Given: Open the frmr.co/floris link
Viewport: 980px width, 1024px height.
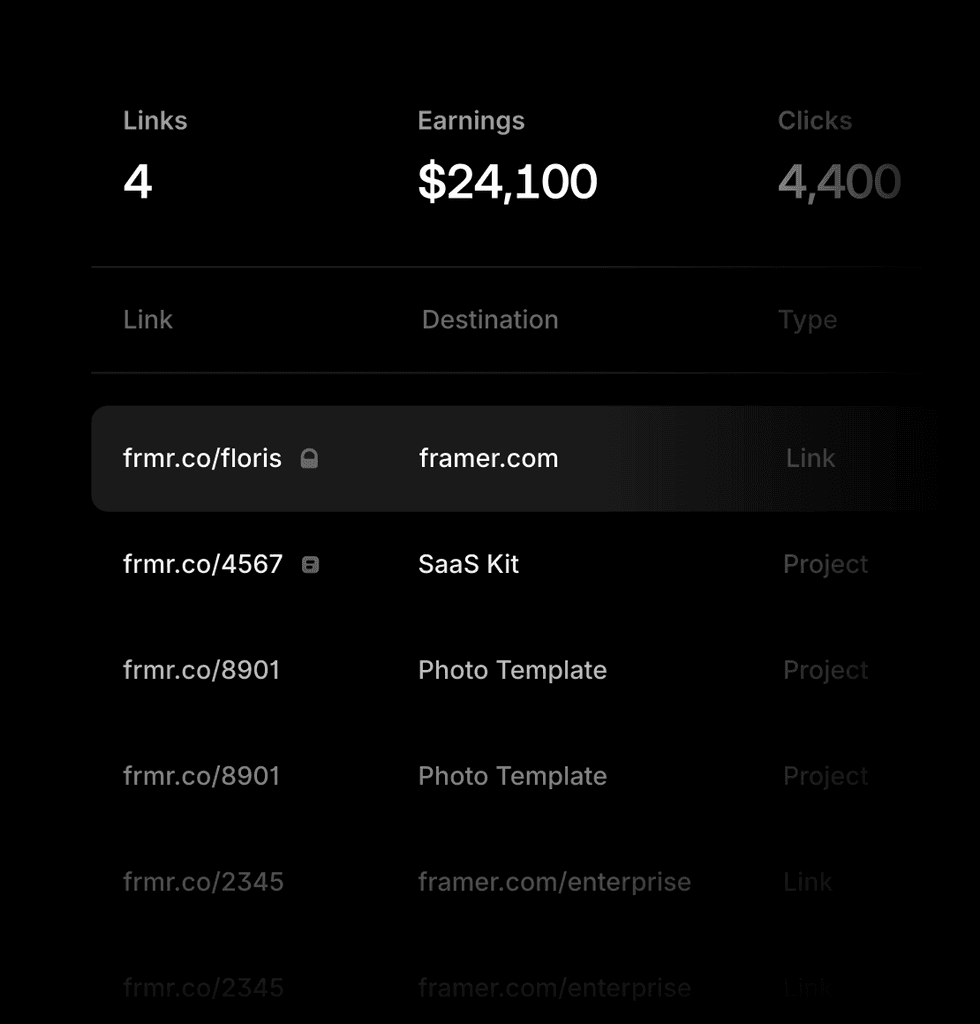Looking at the screenshot, I should tap(202, 459).
